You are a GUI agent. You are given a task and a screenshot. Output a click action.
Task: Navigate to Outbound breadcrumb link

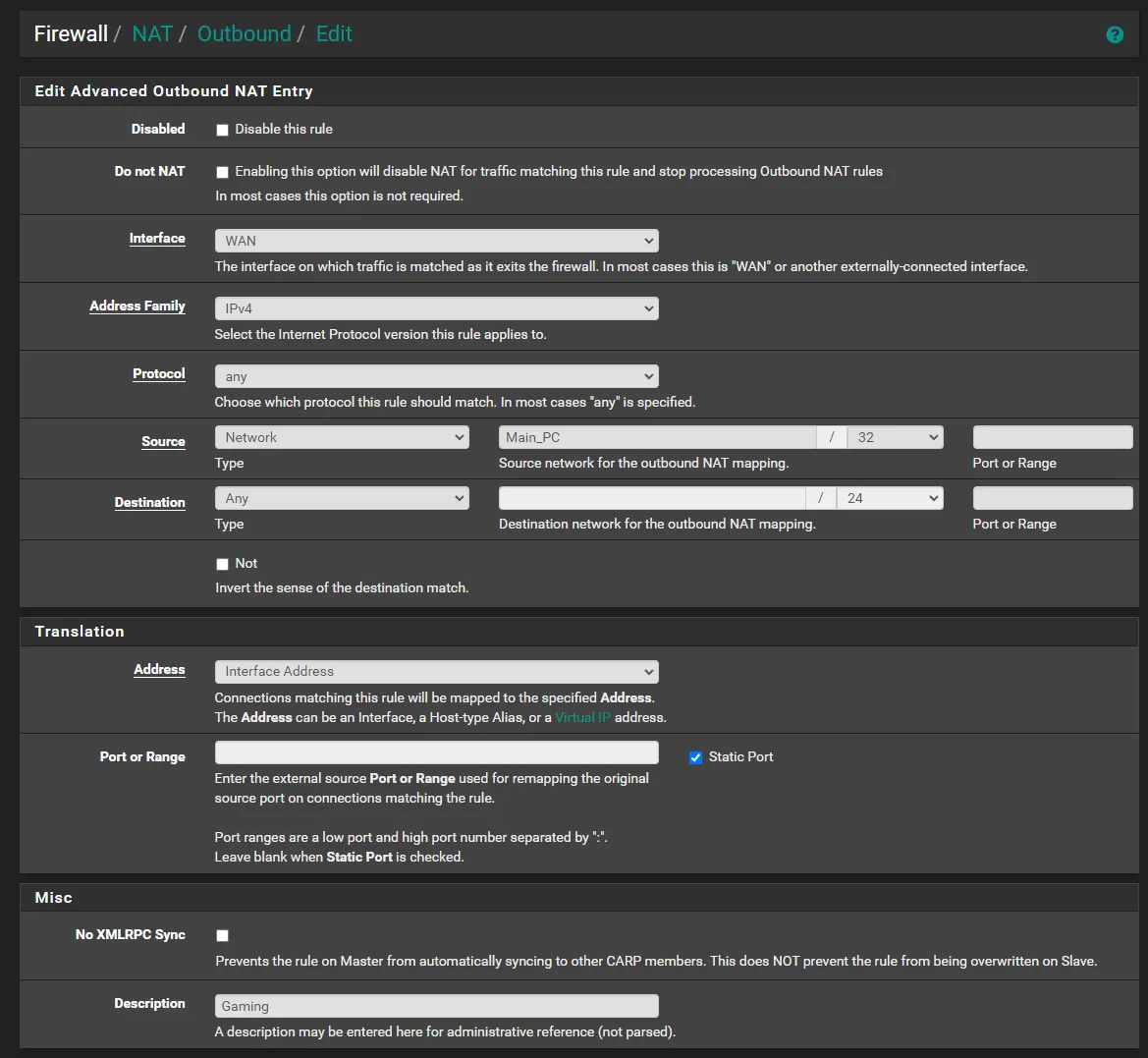tap(244, 34)
